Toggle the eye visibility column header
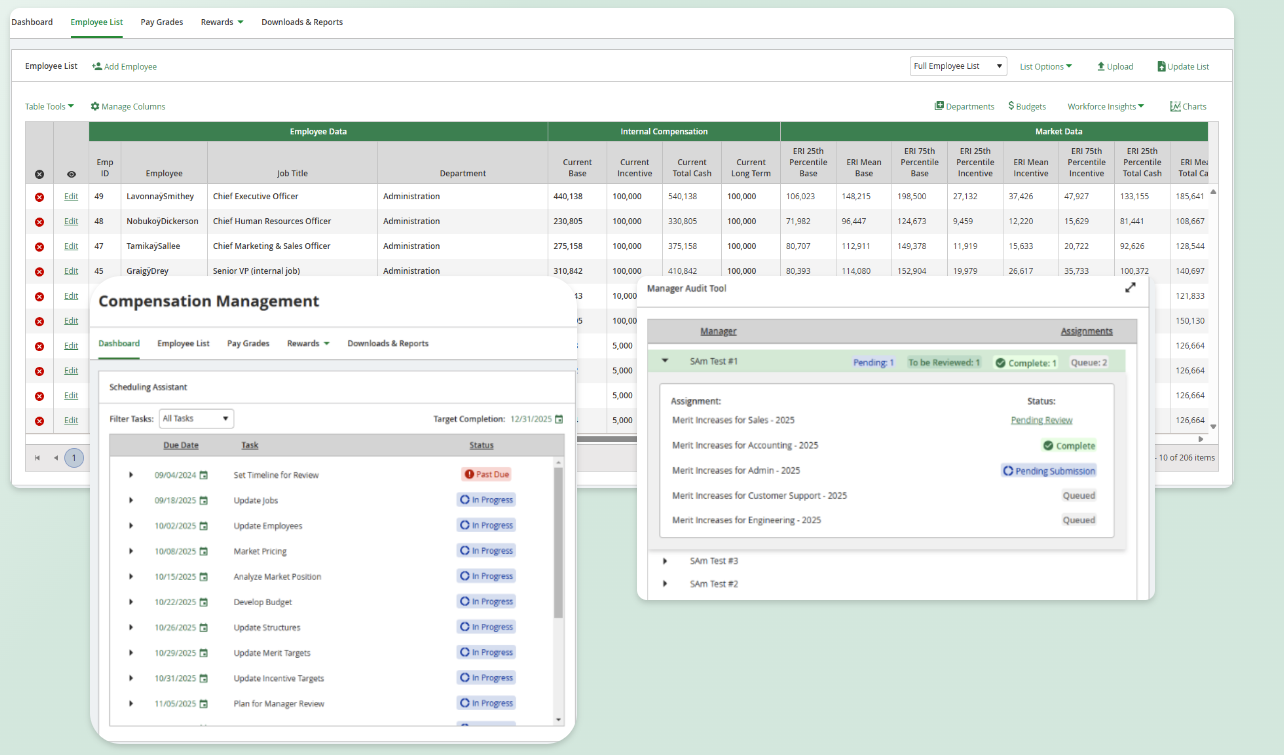1284x755 pixels. coord(71,174)
